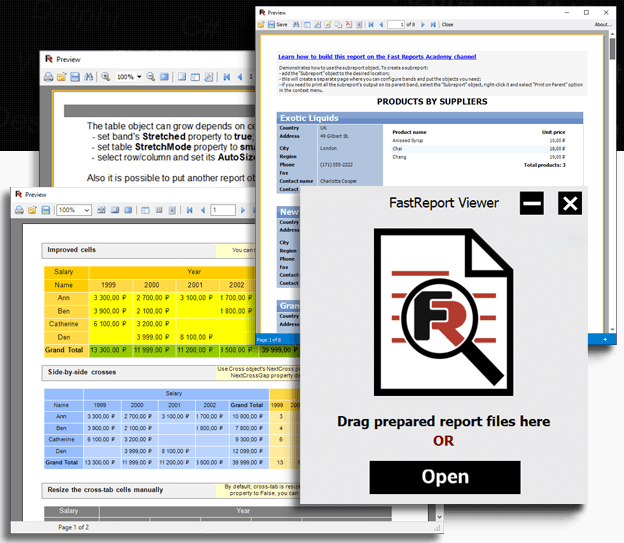Click the 'Exotic Liquids' supplier header
Screen dimensions: 624x543
tap(430, 118)
